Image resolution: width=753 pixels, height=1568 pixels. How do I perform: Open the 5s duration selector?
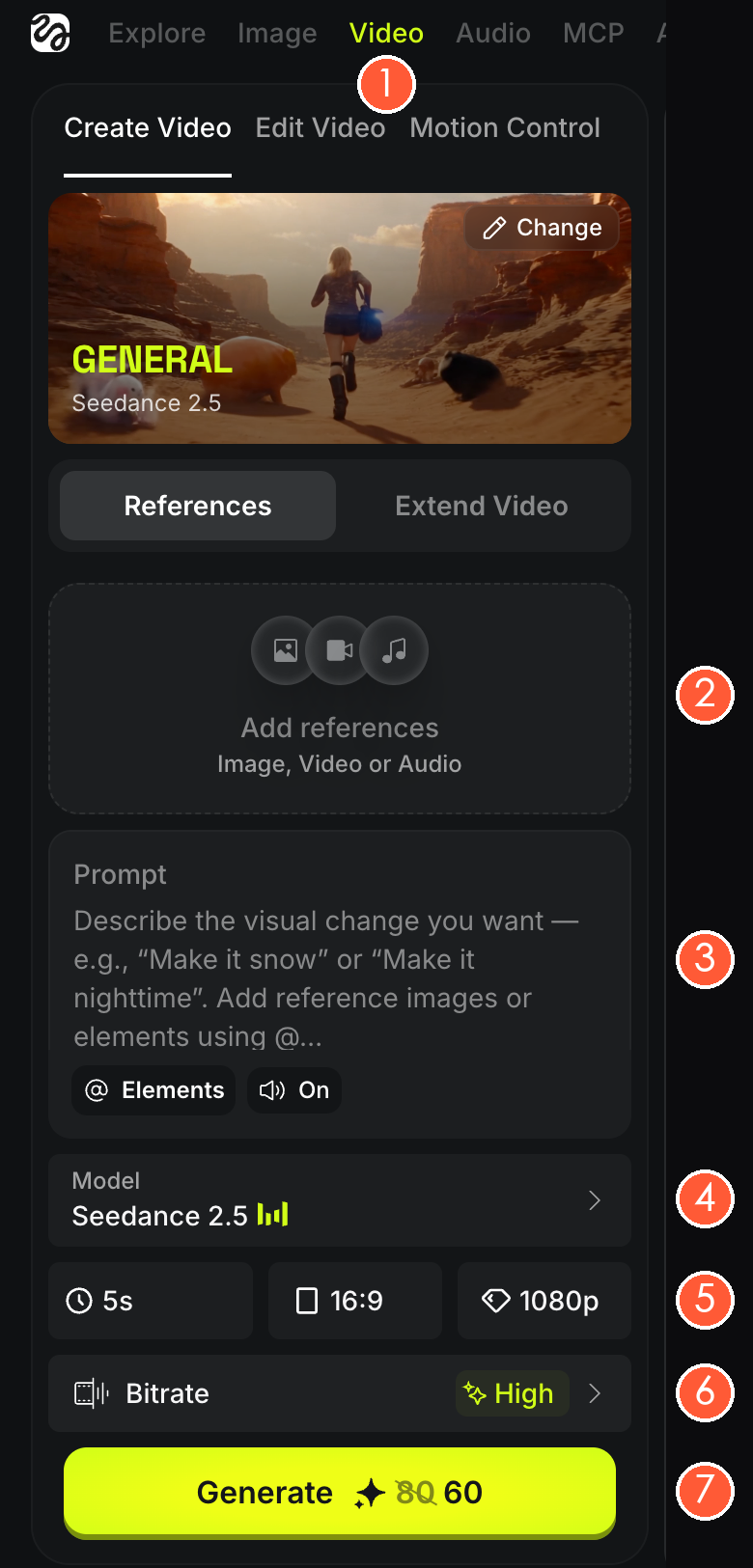[x=151, y=1301]
